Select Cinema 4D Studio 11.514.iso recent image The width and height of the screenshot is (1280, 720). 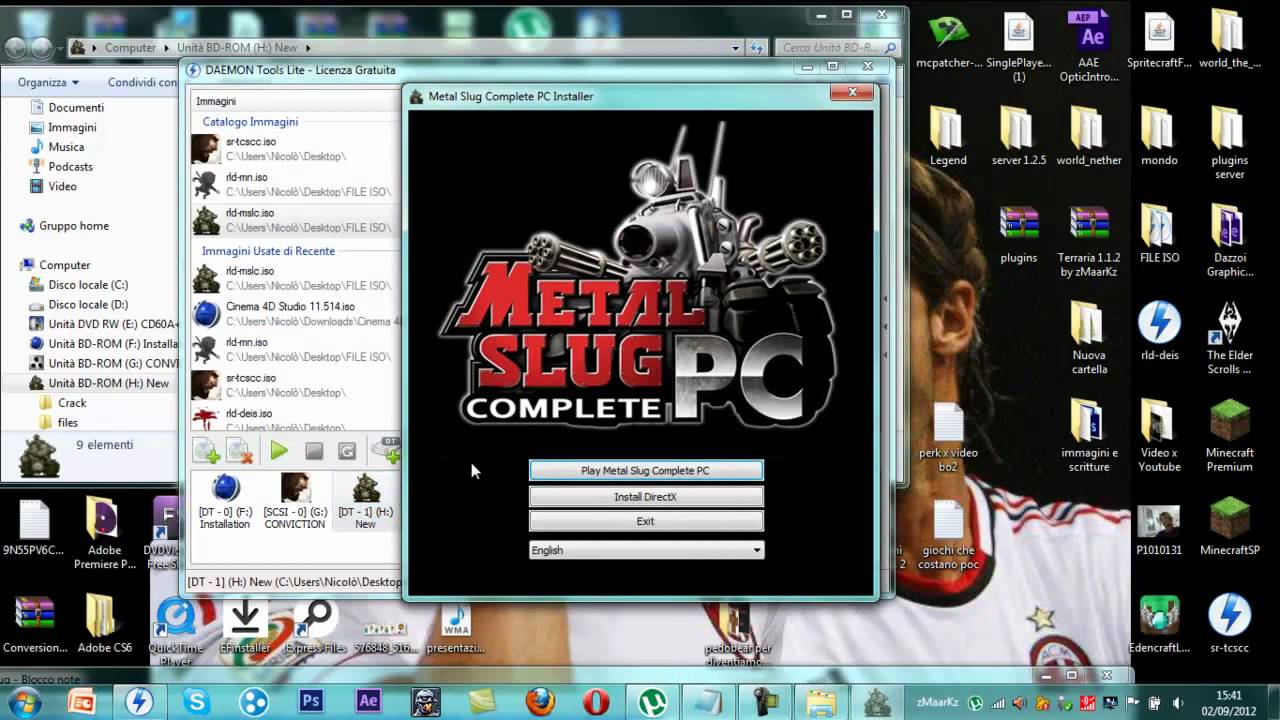(295, 314)
